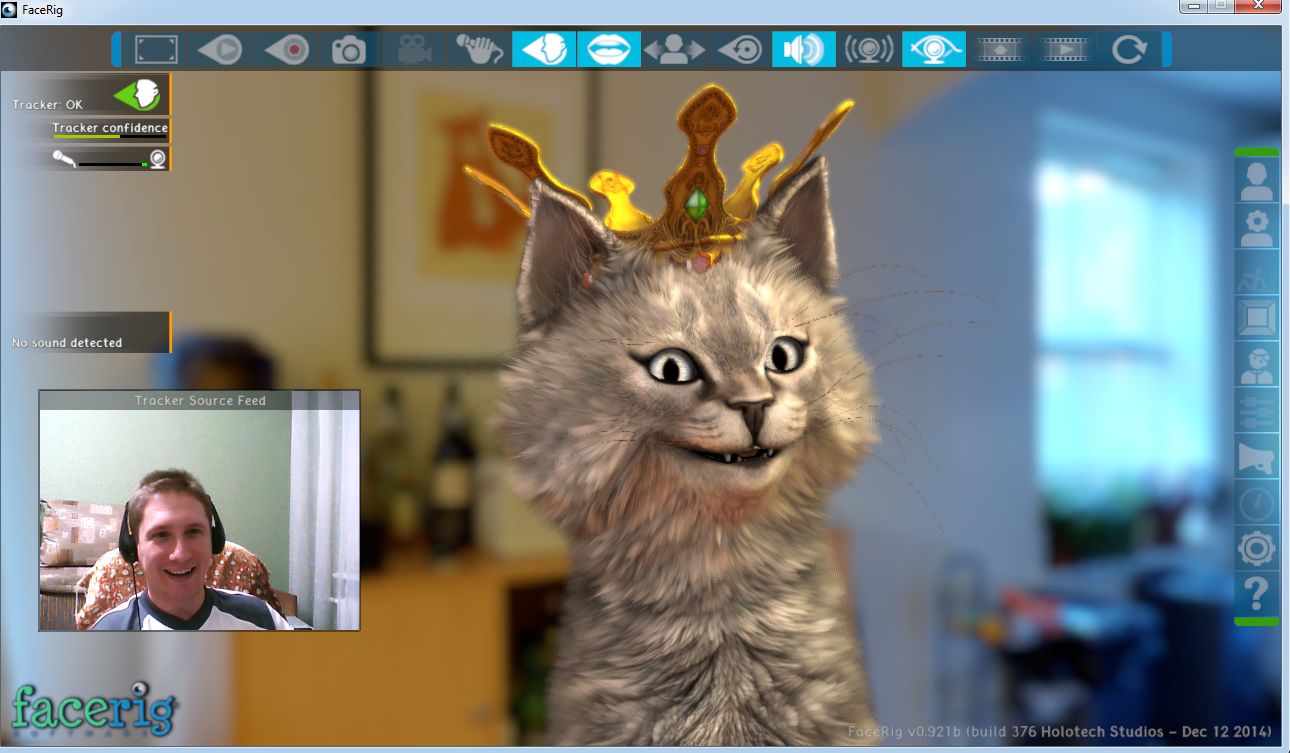The width and height of the screenshot is (1290, 753).
Task: Click the avatar appearance customization icon
Action: (x=1258, y=362)
